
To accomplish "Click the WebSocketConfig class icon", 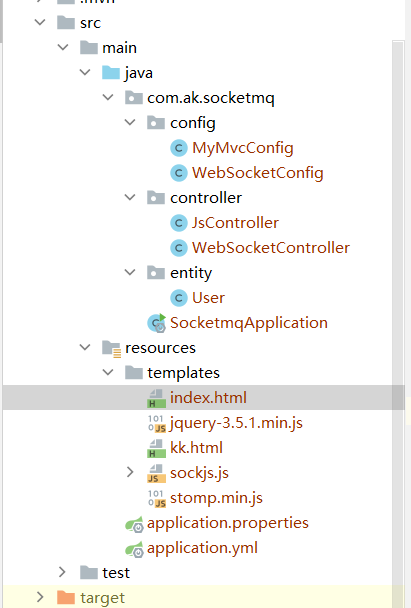I will click(x=179, y=173).
